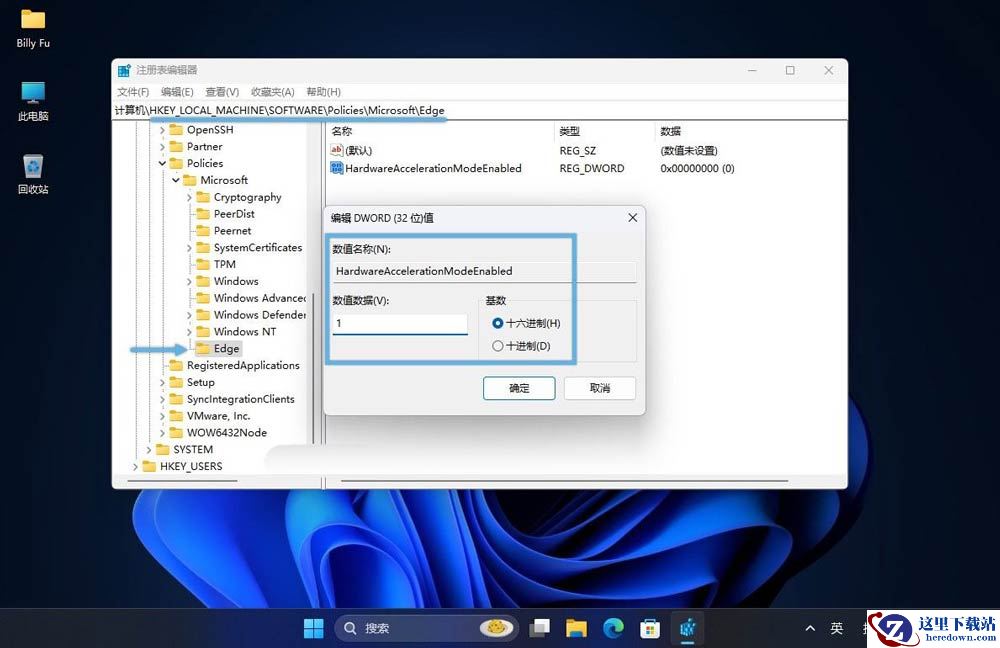Click the 数值名称(N) name field
Image resolution: width=1000 pixels, height=648 pixels.
pos(483,271)
